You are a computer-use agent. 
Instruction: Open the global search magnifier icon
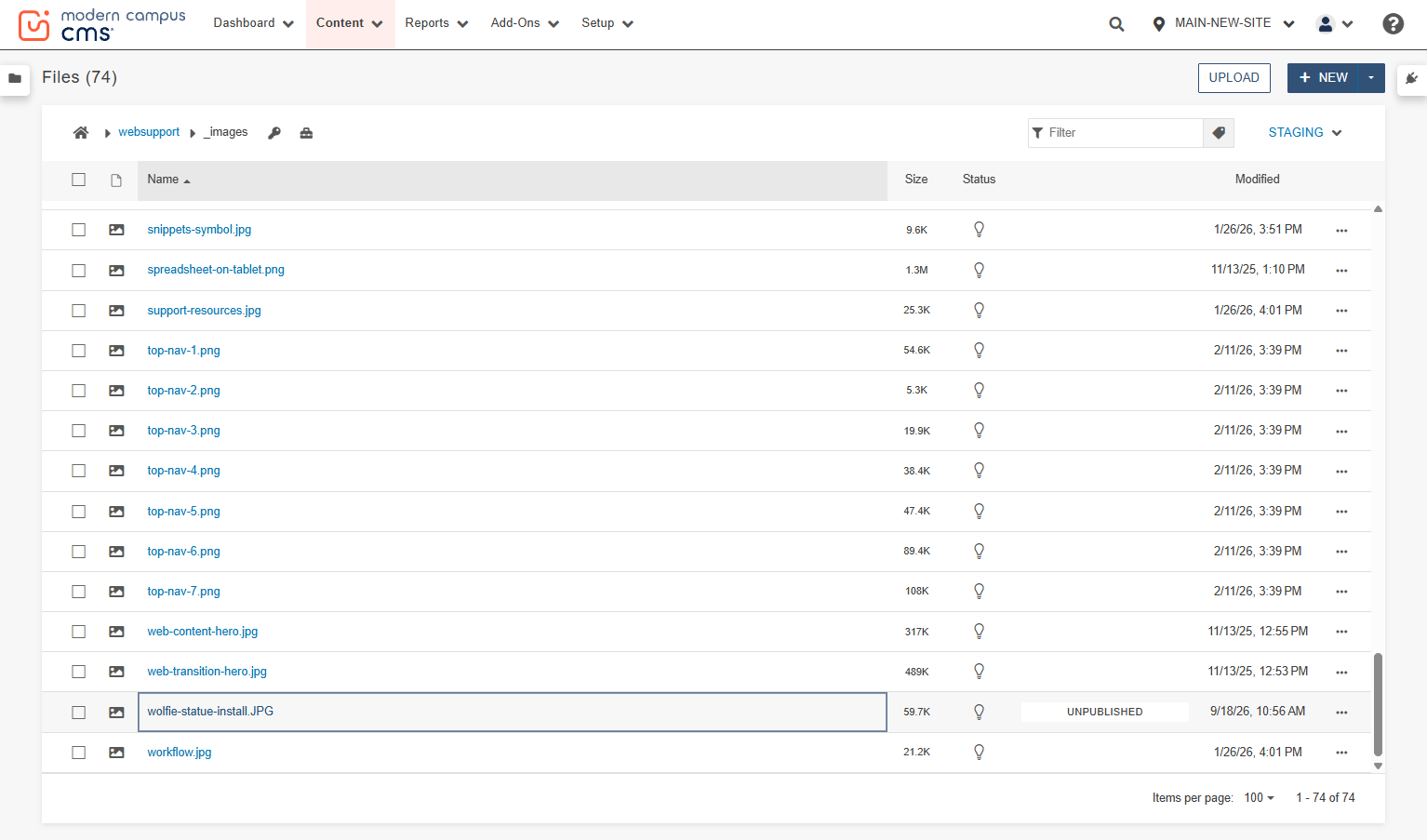[1116, 24]
